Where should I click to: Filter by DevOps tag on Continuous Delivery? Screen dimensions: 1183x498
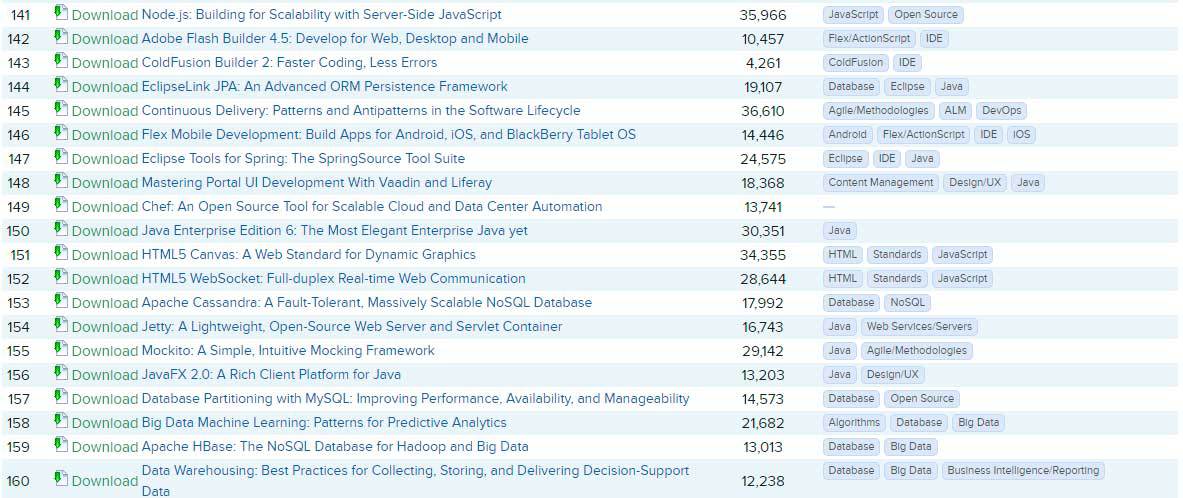point(1001,111)
